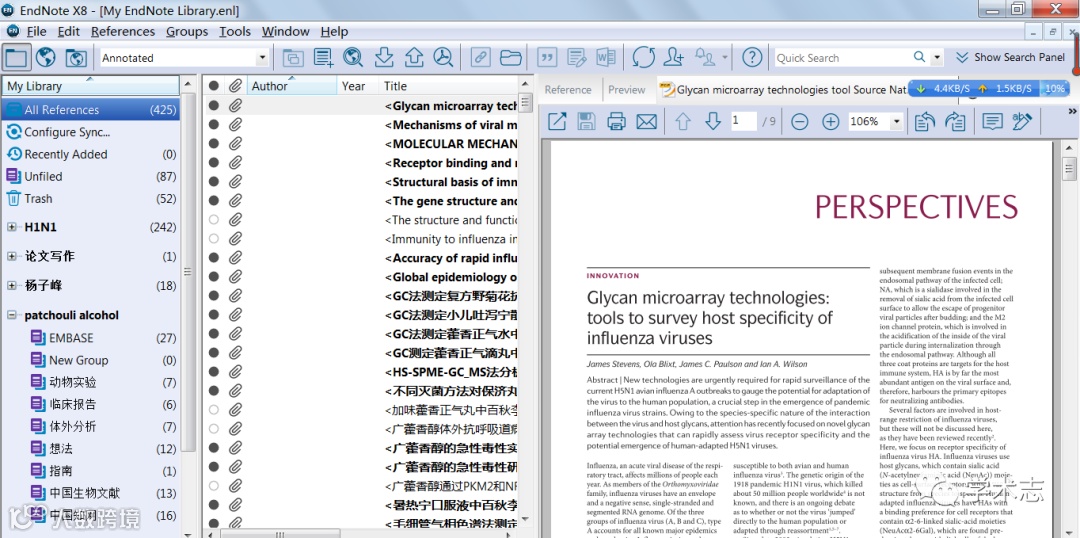The height and width of the screenshot is (538, 1080).
Task: Open Help question mark icon
Action: (752, 58)
